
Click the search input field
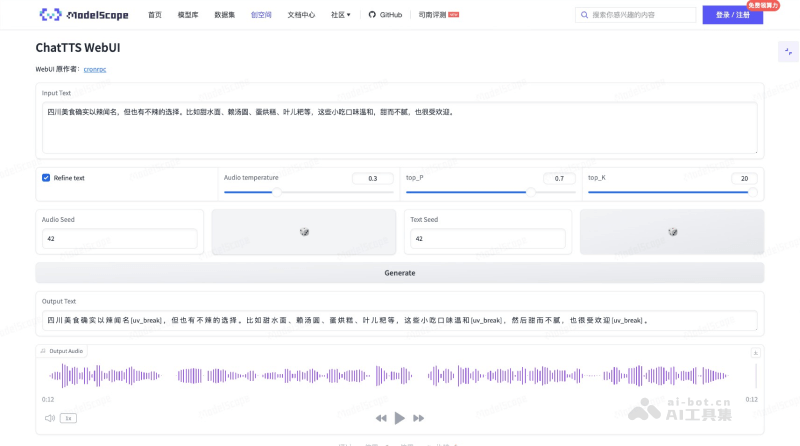click(642, 15)
